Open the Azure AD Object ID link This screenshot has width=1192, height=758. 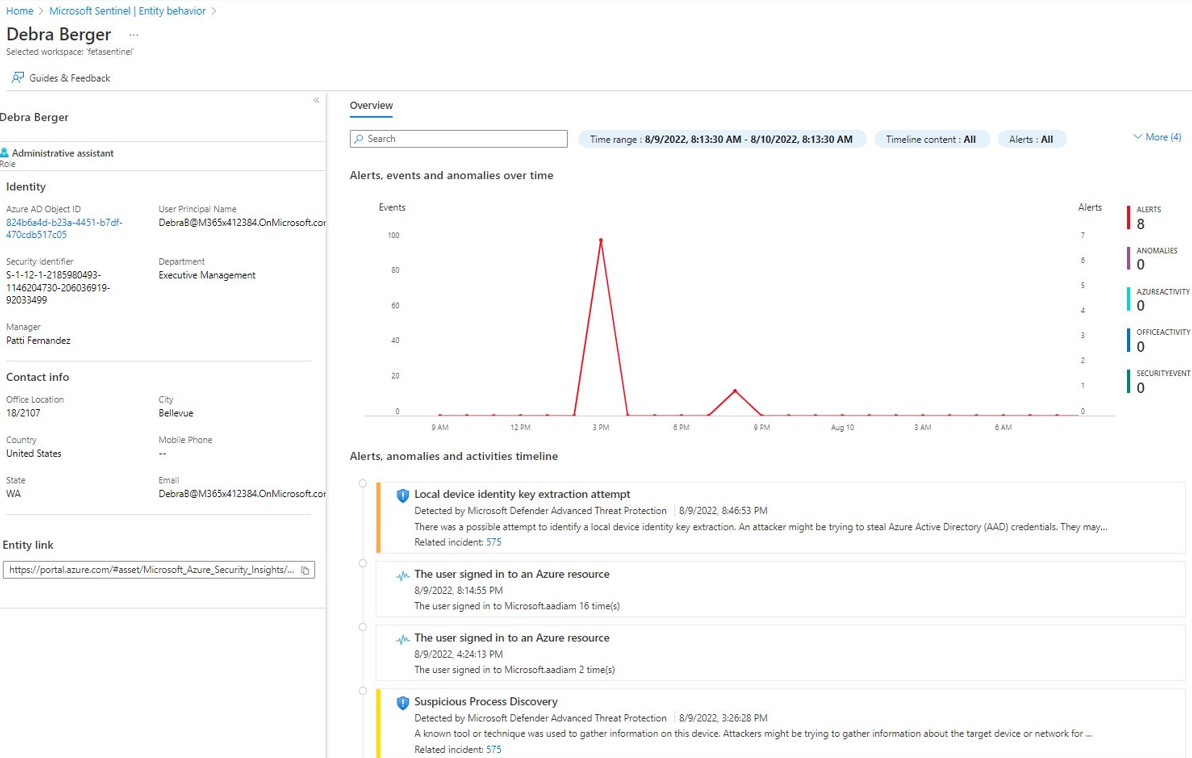pos(64,229)
